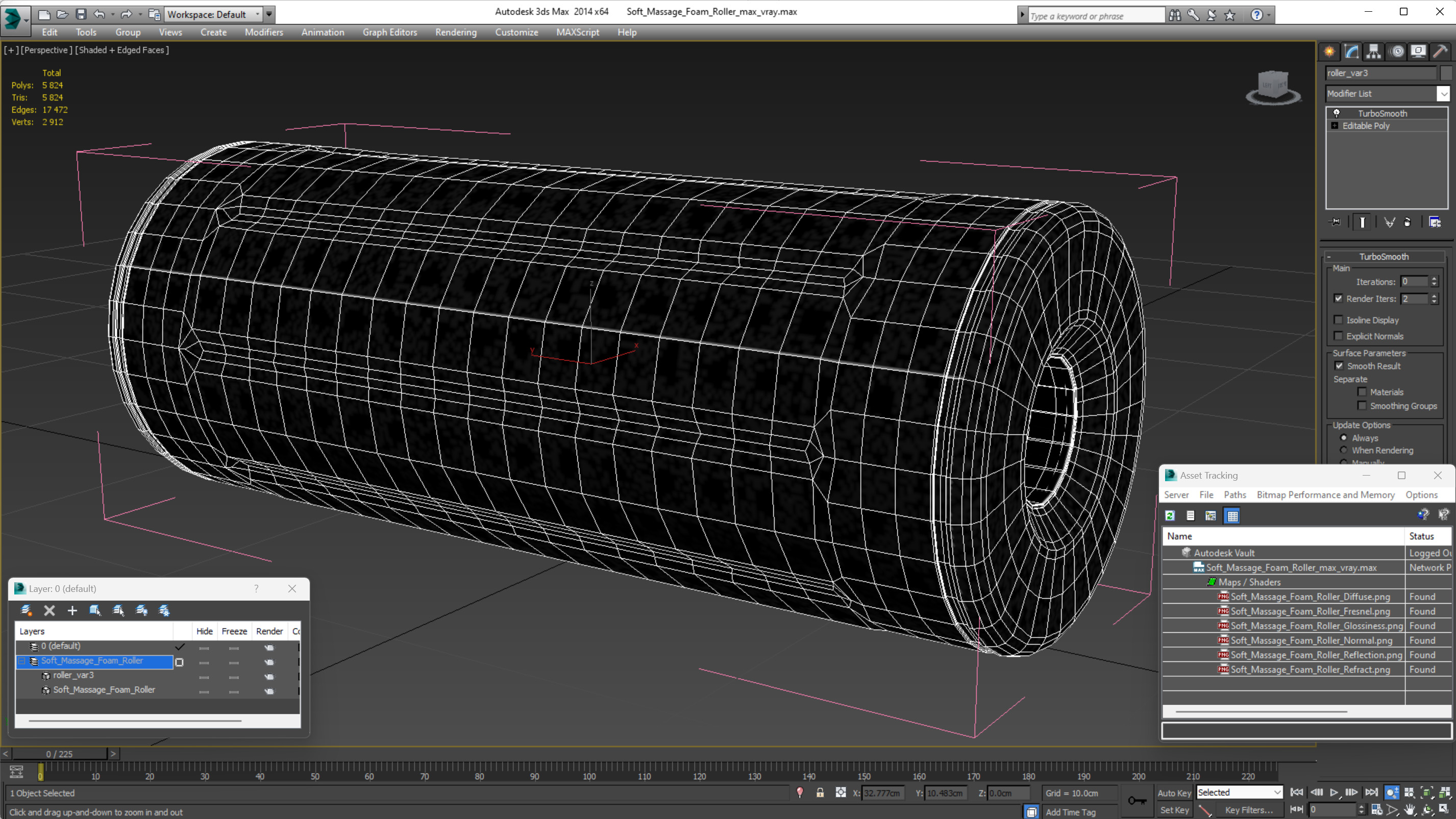Click the Play Animation button
1456x819 pixels.
coord(1334,792)
